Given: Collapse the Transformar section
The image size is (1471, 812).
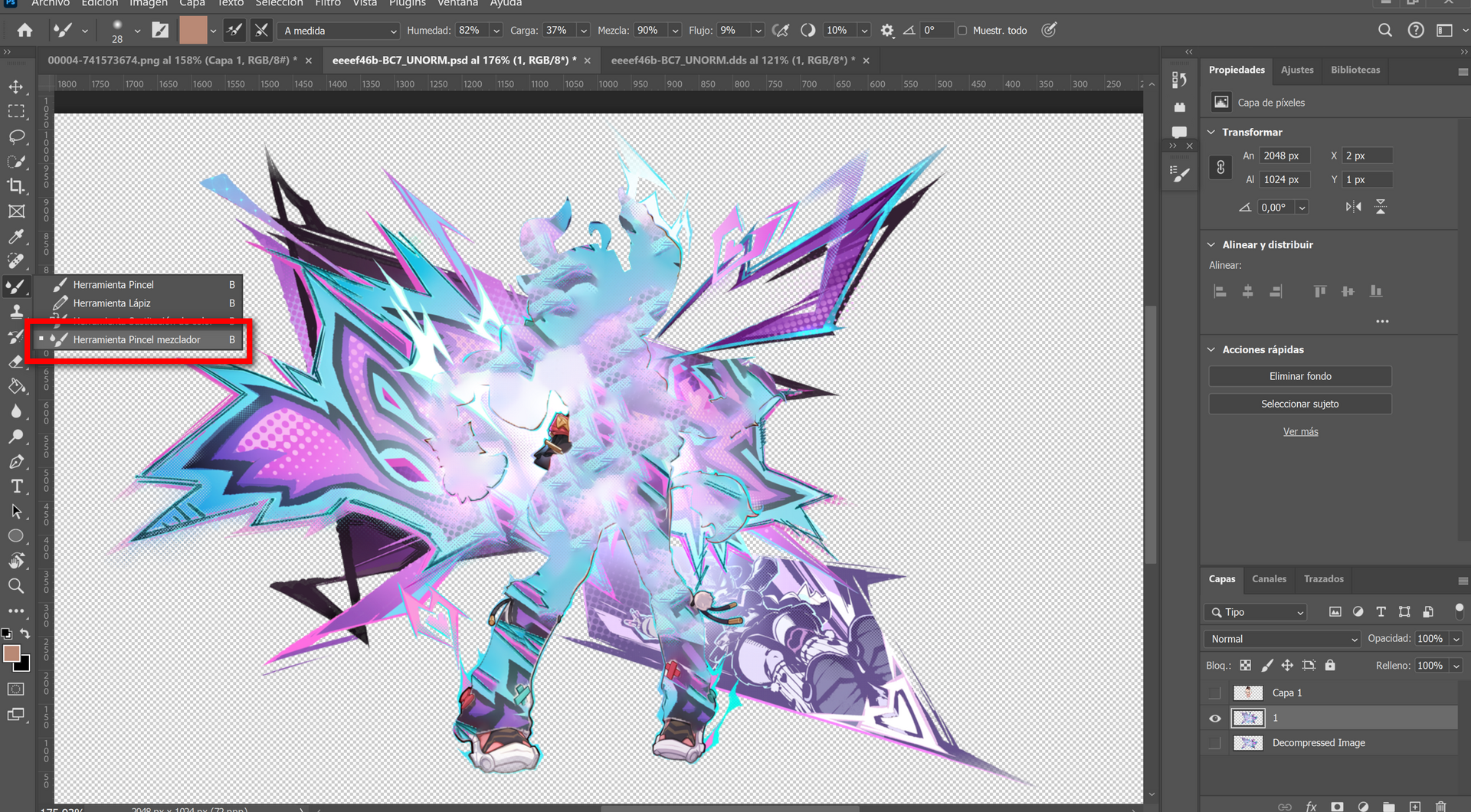Looking at the screenshot, I should [1211, 132].
